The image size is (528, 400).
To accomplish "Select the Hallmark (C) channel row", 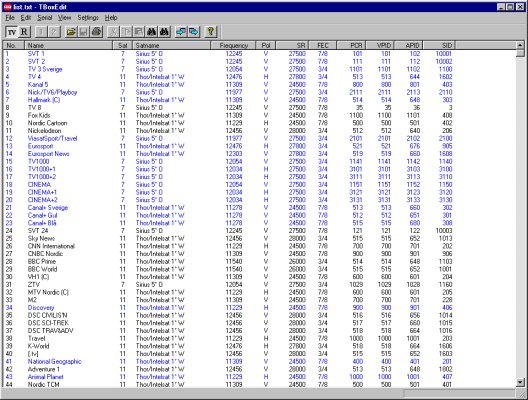I will (229, 100).
